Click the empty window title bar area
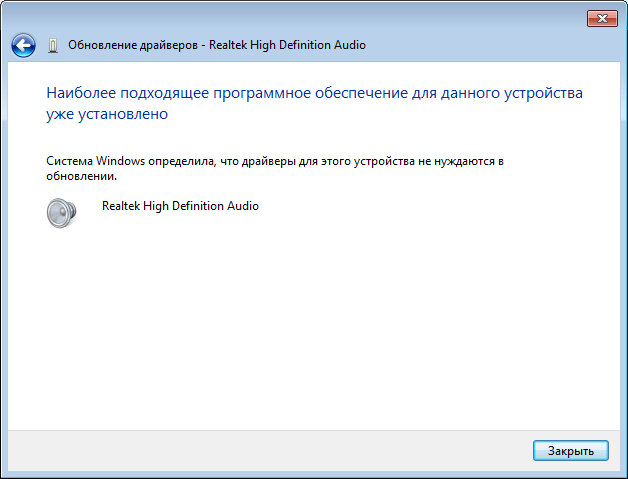628x479 pixels. [x=300, y=17]
